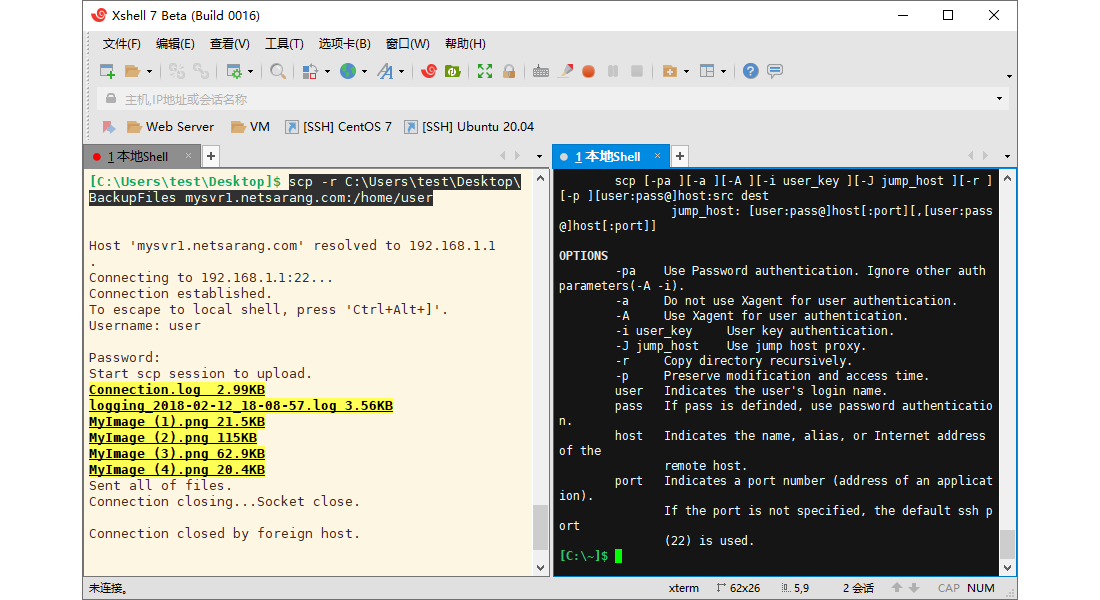The image size is (1100, 600).
Task: Click the feedback chat bubble icon
Action: tap(774, 71)
